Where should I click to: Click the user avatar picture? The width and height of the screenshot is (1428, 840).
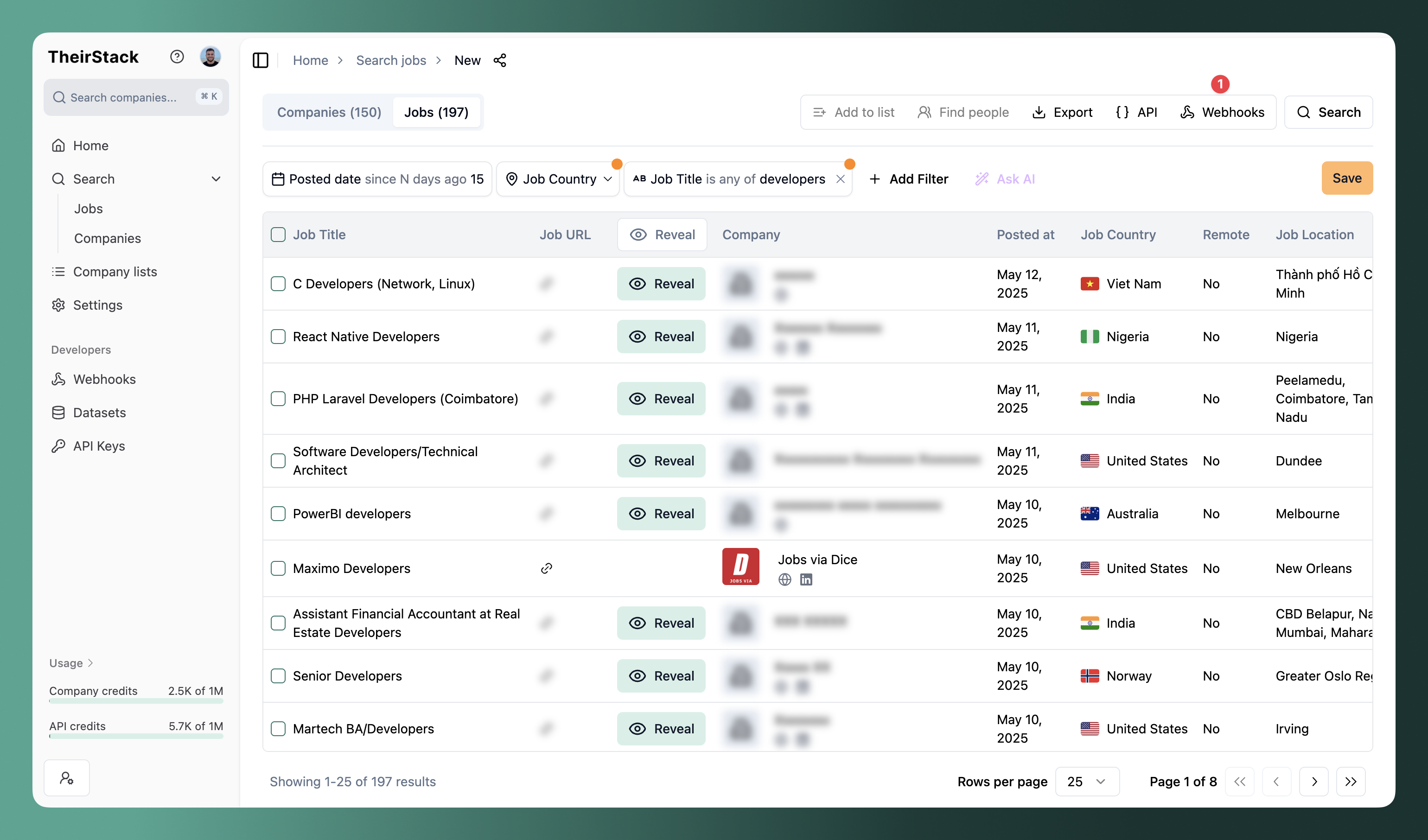click(210, 56)
